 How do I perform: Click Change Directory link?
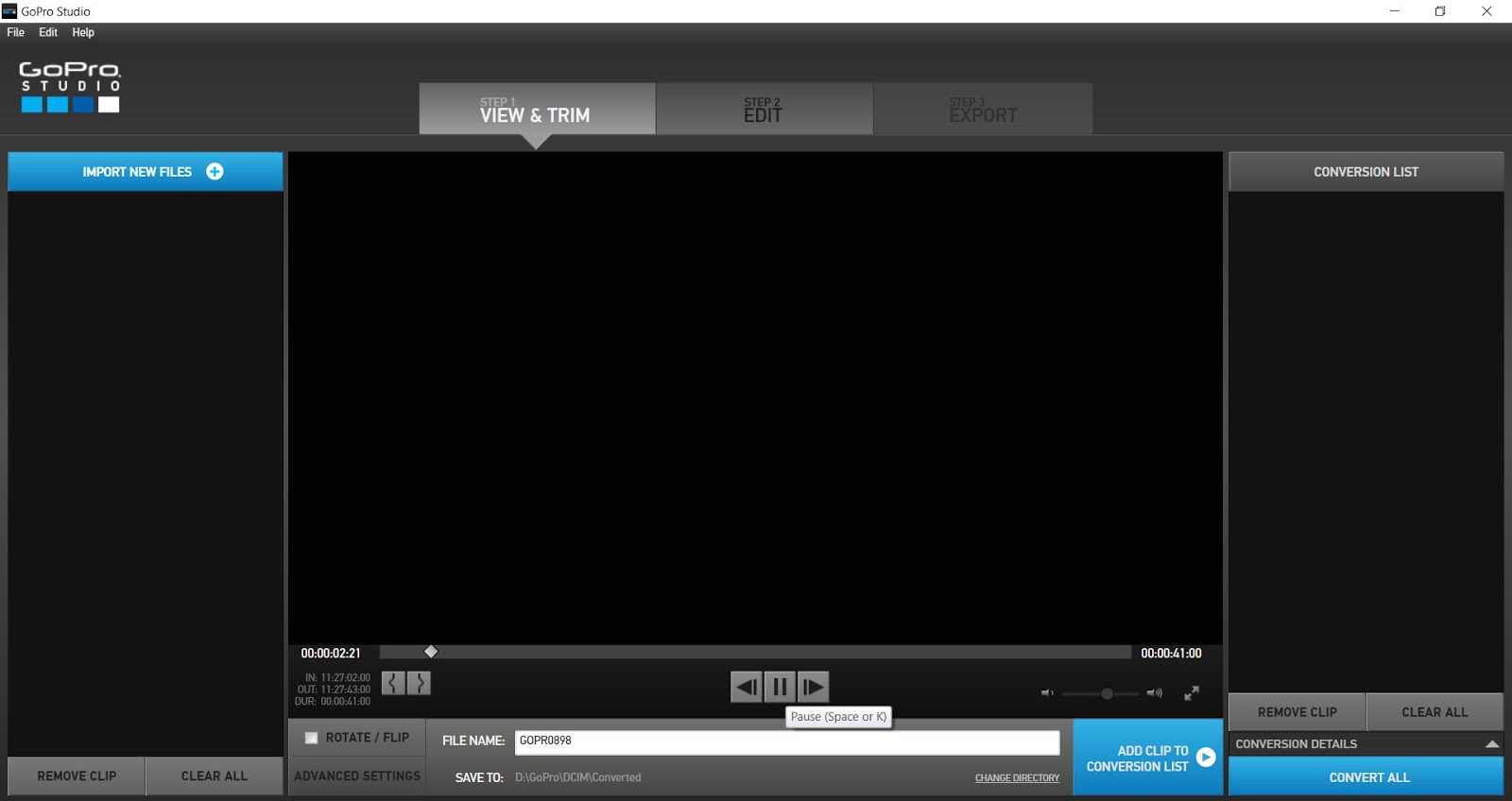pyautogui.click(x=1017, y=778)
